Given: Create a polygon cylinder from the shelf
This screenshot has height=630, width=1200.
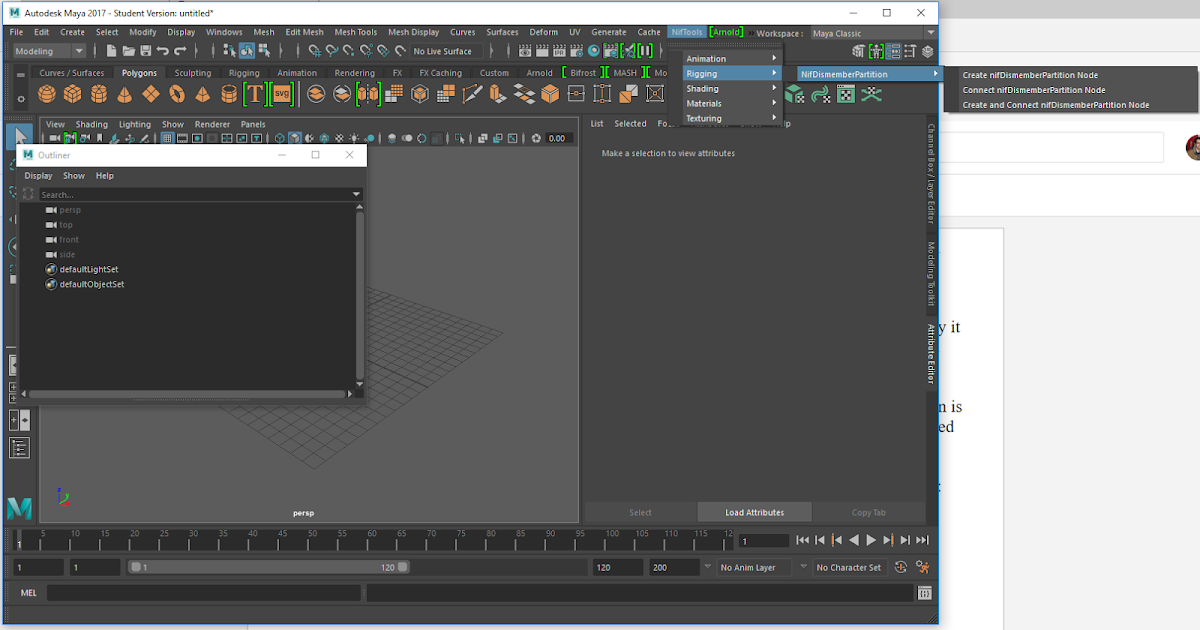Looking at the screenshot, I should [99, 94].
